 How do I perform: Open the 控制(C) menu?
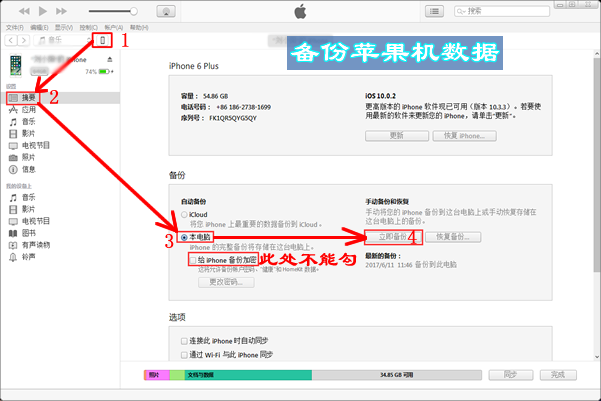(89, 28)
